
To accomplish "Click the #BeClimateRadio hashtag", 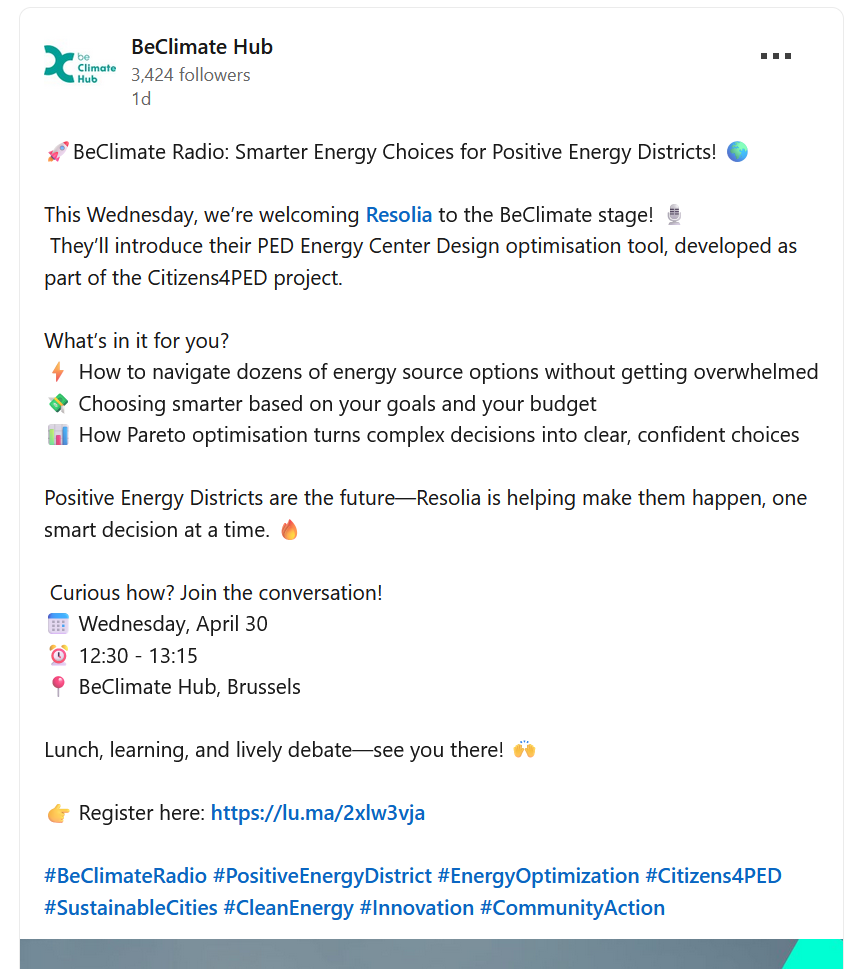I will click(x=125, y=876).
